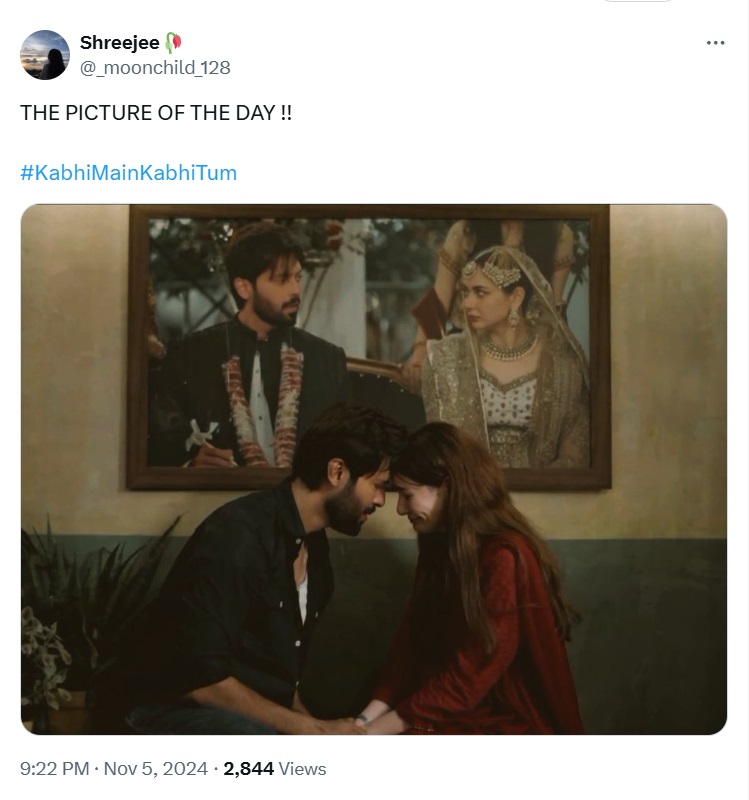
Task: Click the #KabhiMainKabhiTum hashtag
Action: [x=128, y=172]
